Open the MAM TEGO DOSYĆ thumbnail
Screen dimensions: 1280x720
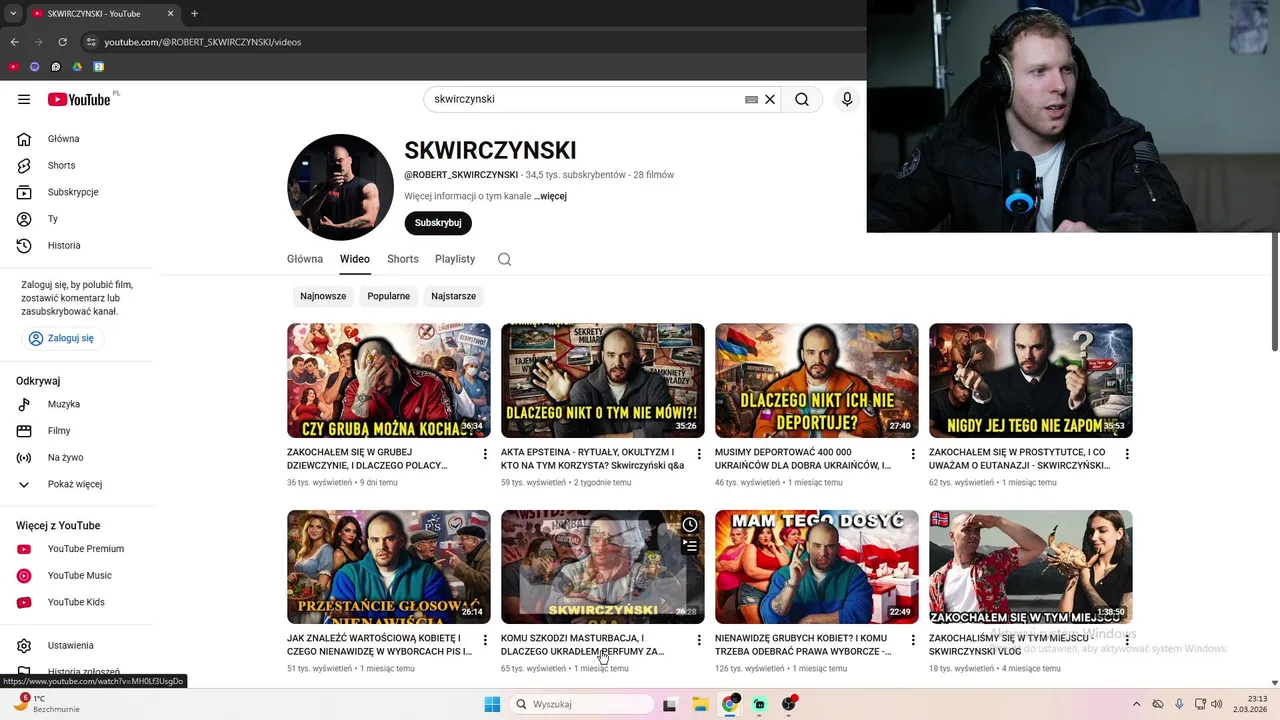point(817,567)
